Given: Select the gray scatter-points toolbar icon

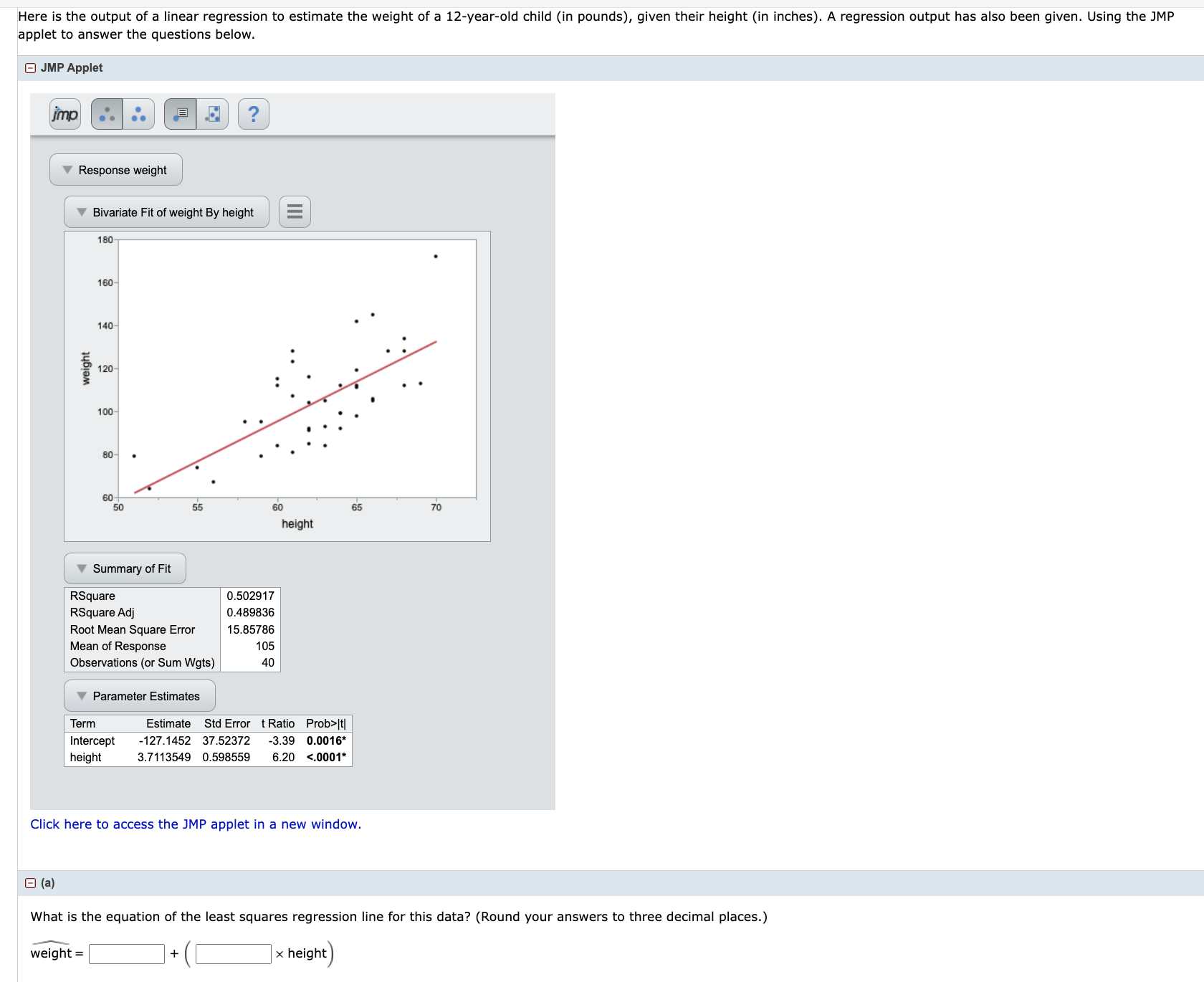Looking at the screenshot, I should coord(106,113).
